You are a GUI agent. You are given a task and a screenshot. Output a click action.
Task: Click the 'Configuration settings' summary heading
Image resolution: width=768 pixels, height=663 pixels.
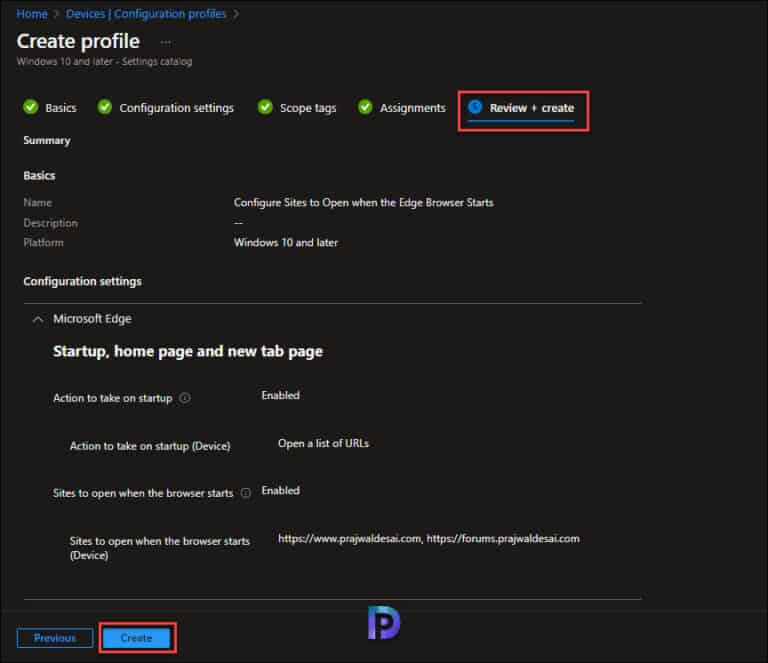tap(82, 281)
